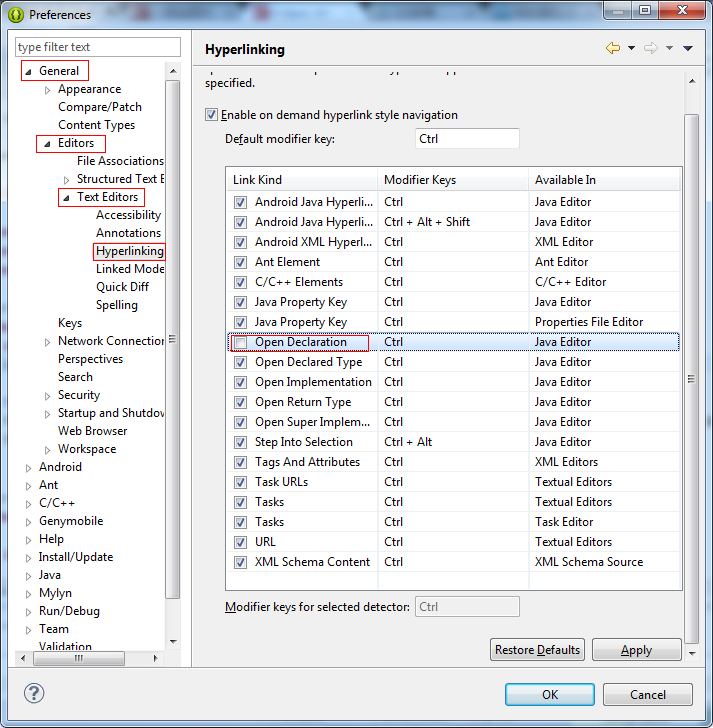The image size is (713, 728).
Task: Expand the Java preferences node
Action: click(x=28, y=576)
